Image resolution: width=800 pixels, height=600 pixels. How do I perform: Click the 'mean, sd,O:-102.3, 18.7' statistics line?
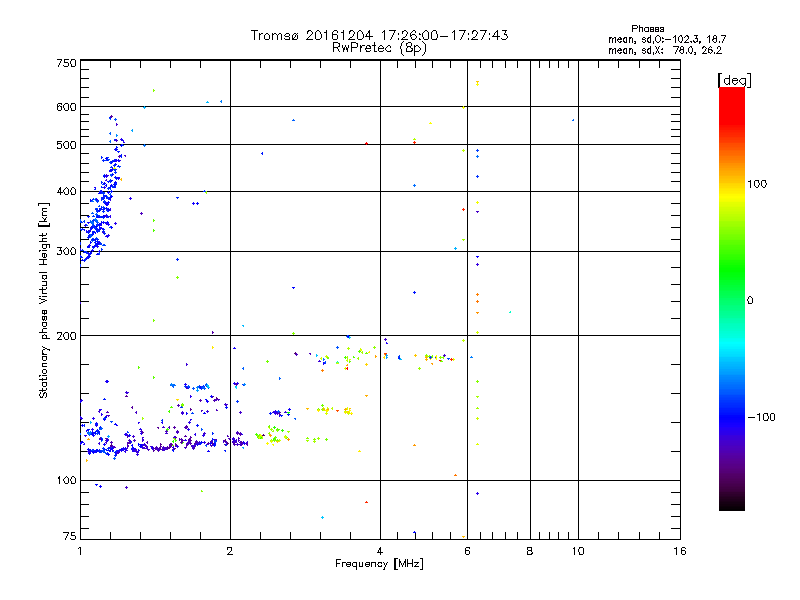tap(667, 39)
